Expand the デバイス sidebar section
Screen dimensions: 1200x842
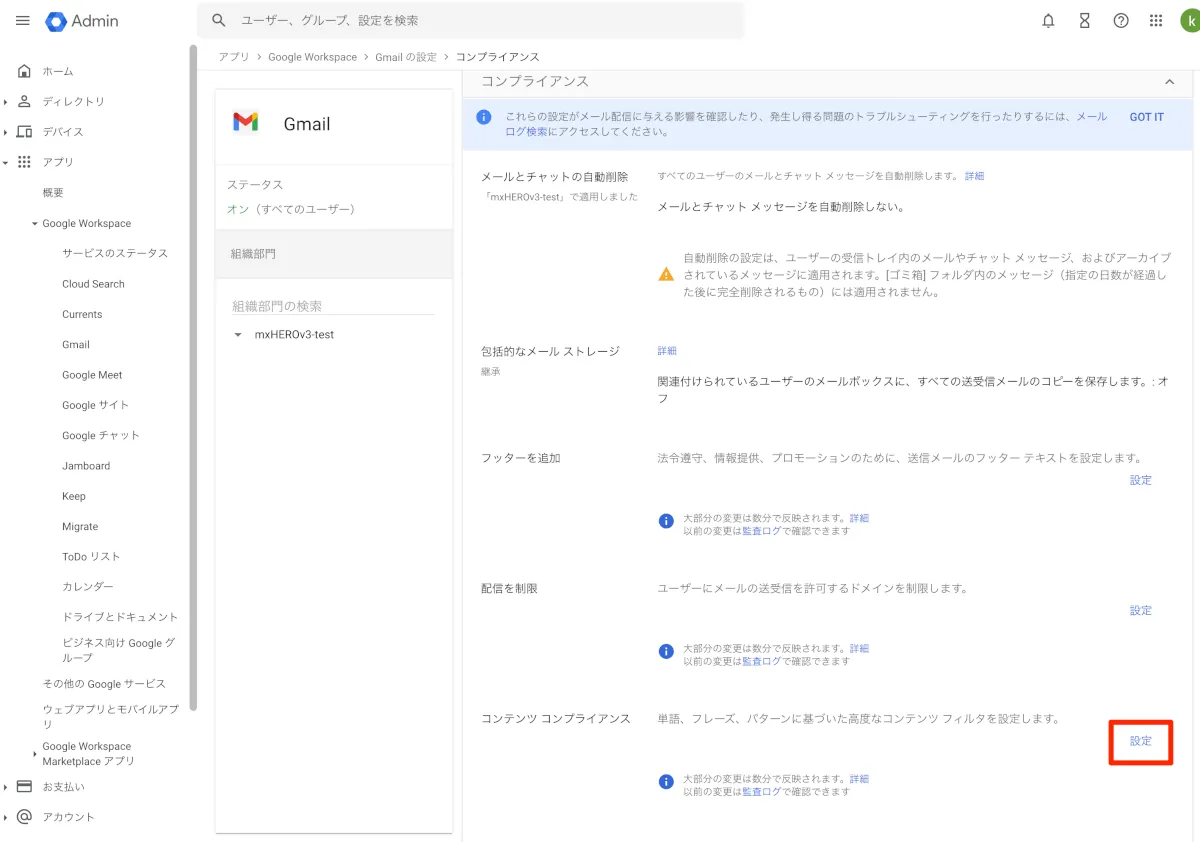click(6, 132)
